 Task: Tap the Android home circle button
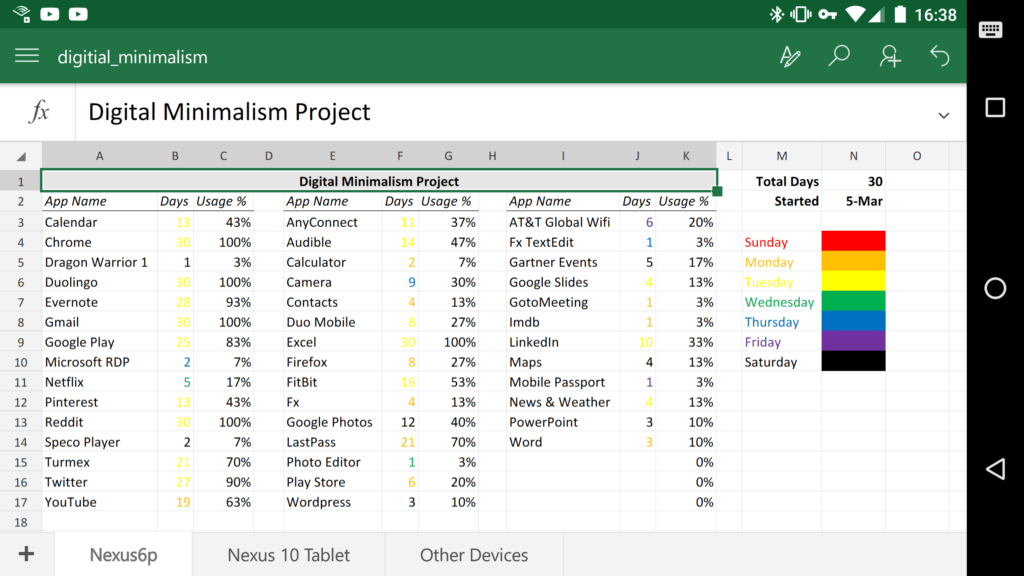click(995, 288)
